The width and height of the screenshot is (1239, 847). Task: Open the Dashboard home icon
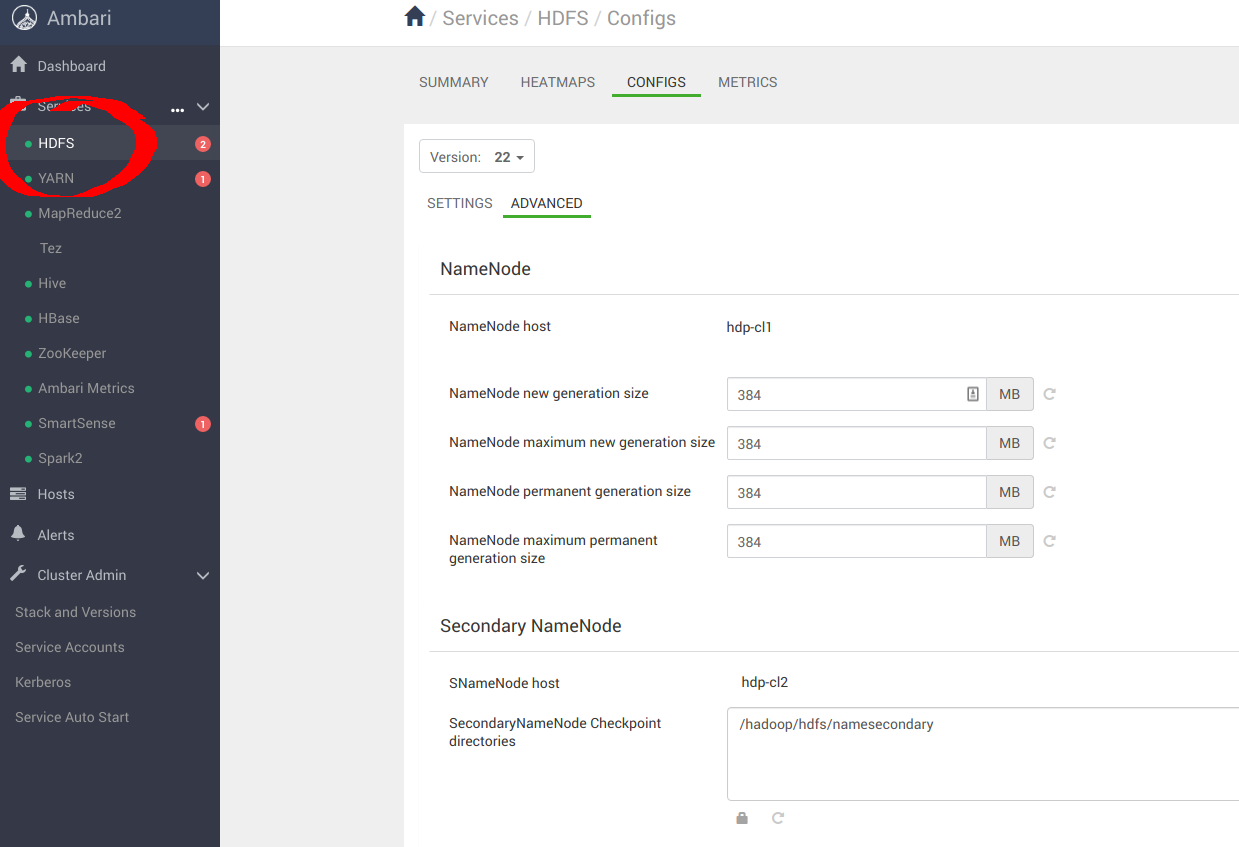coord(18,65)
